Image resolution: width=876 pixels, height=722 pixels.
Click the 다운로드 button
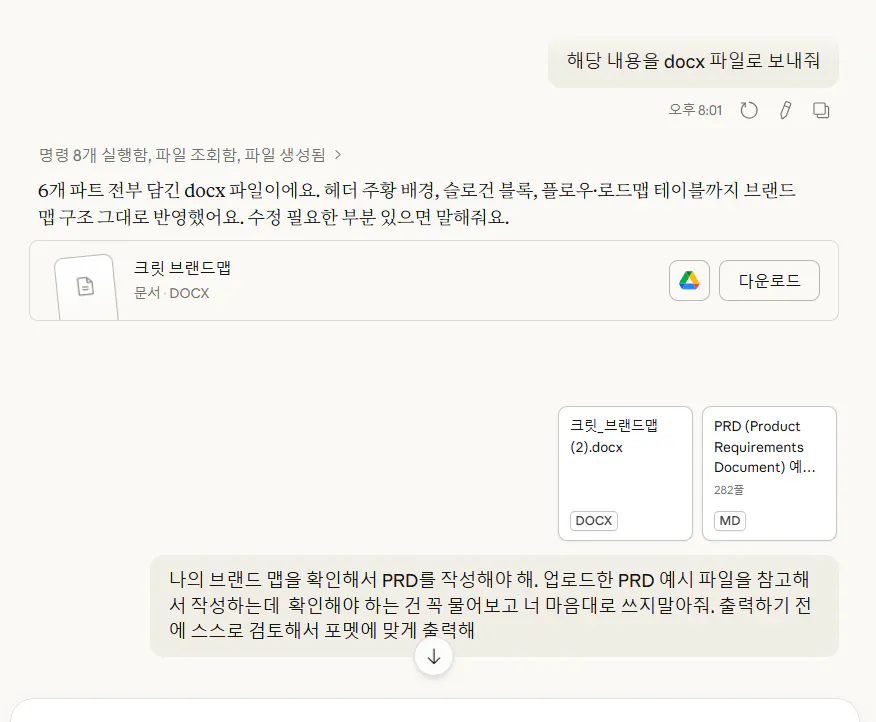pos(769,281)
